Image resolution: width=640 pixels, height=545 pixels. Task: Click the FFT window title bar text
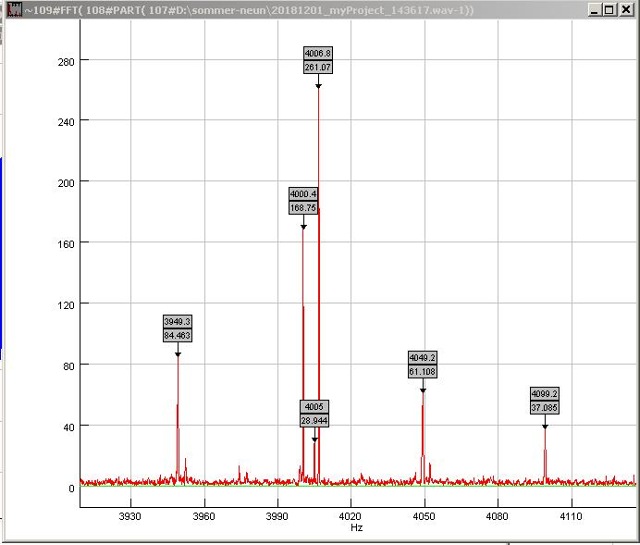(x=250, y=9)
